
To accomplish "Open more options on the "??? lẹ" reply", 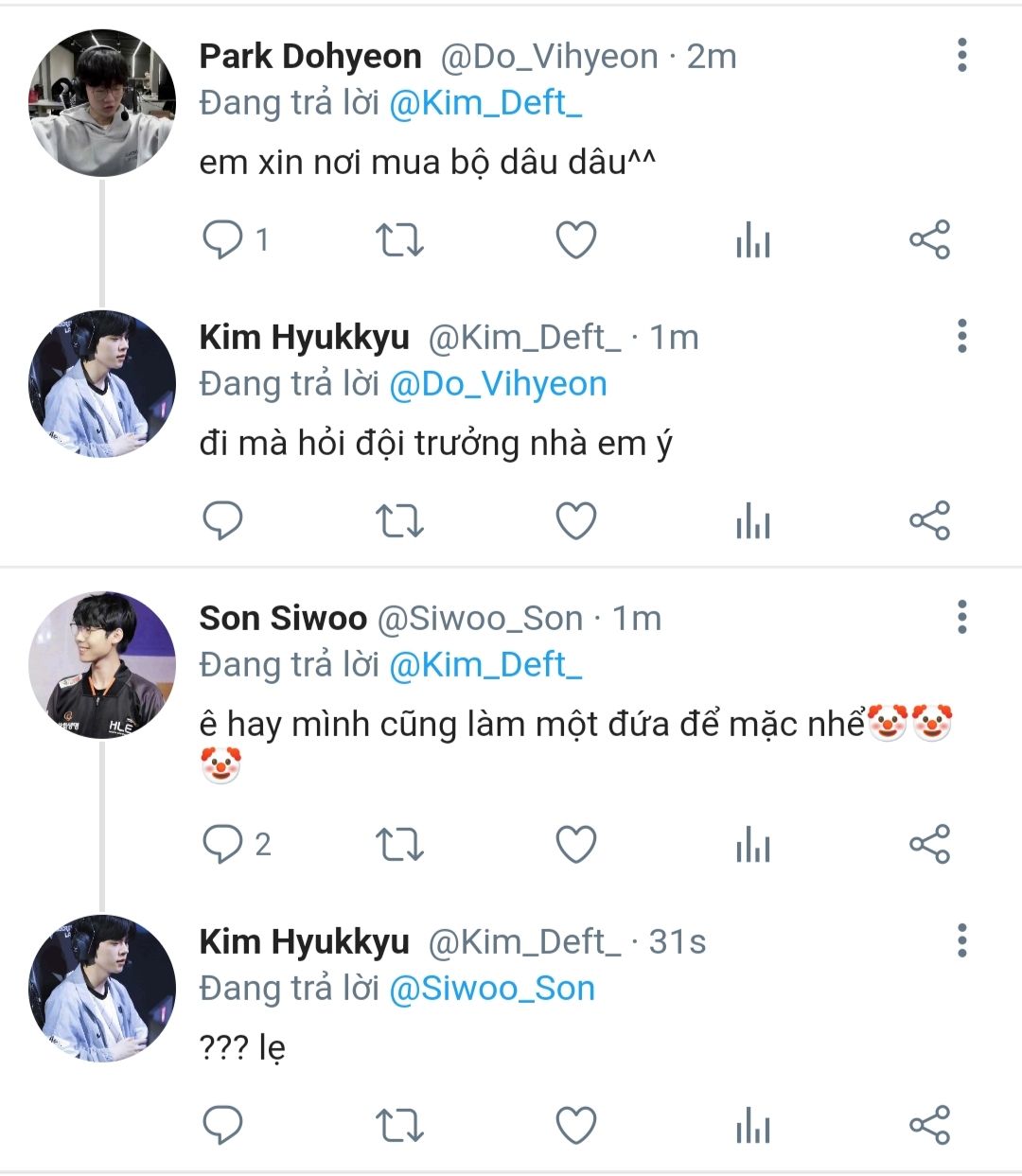I will pyautogui.click(x=961, y=940).
